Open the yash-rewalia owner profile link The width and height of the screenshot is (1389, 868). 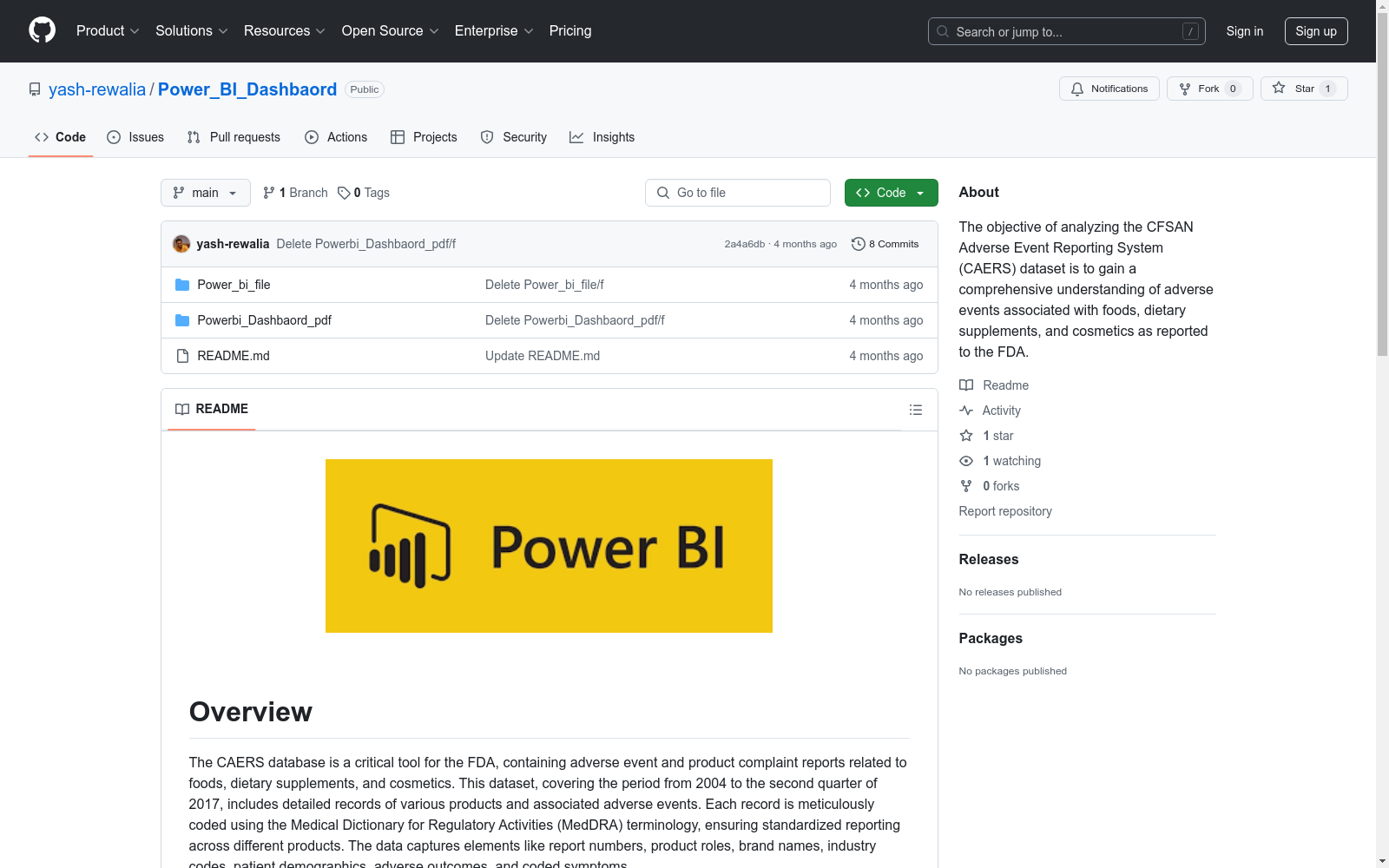pos(97,89)
